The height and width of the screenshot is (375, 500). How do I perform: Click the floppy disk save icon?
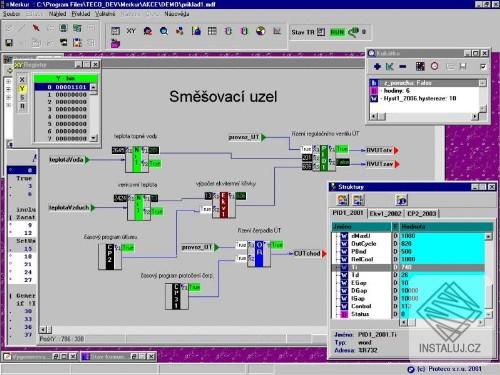(x=9, y=42)
